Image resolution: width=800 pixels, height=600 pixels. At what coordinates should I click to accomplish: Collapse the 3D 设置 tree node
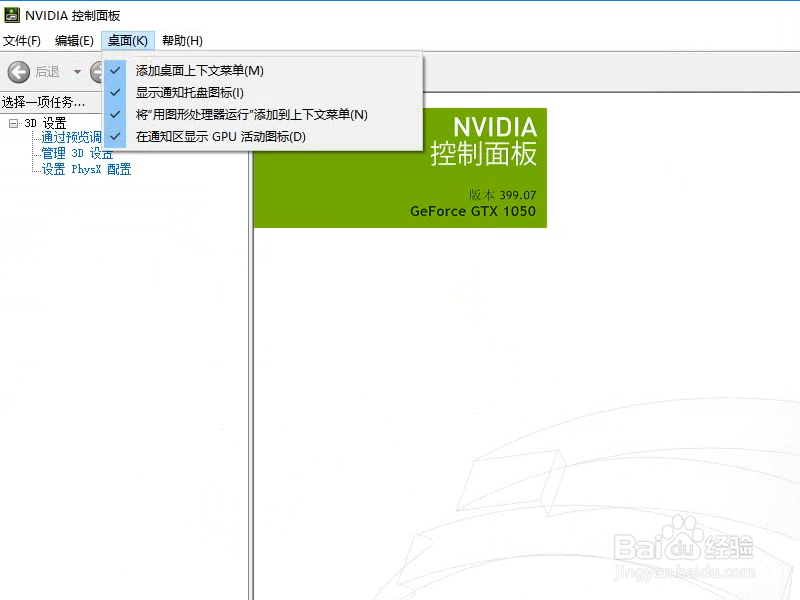(x=13, y=123)
